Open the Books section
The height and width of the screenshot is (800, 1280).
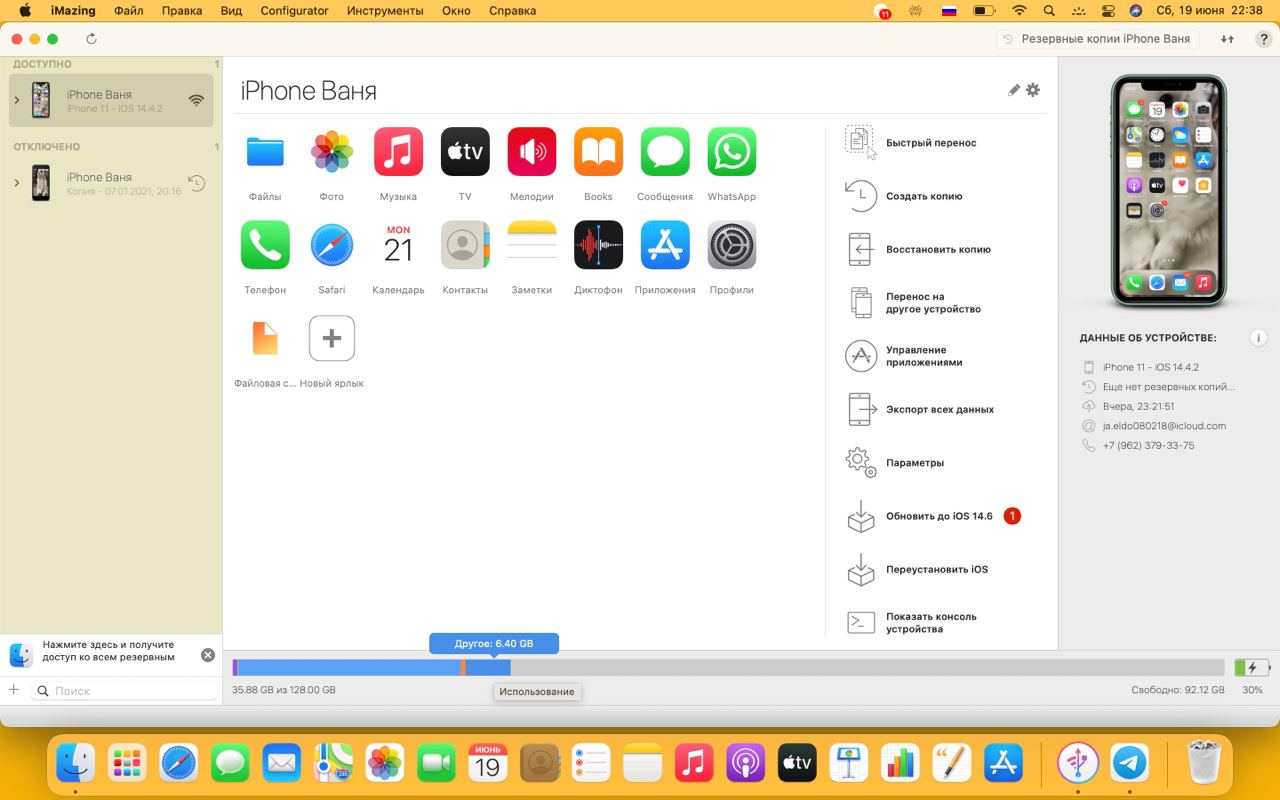pyautogui.click(x=598, y=152)
